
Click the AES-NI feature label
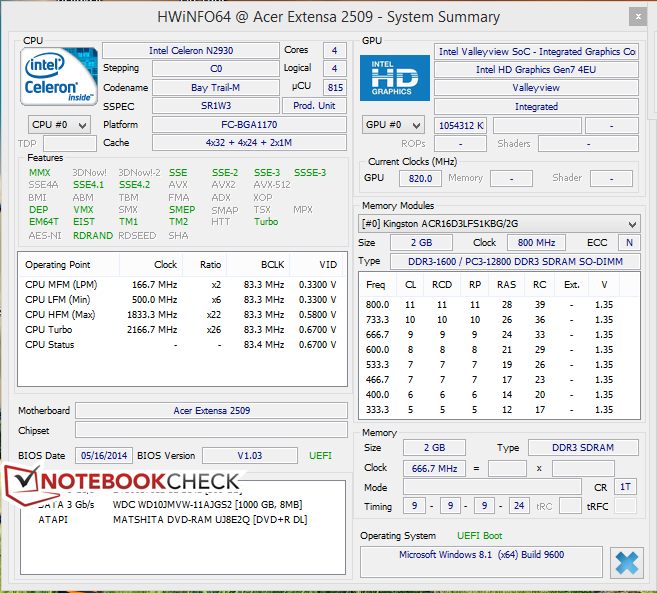[45, 236]
